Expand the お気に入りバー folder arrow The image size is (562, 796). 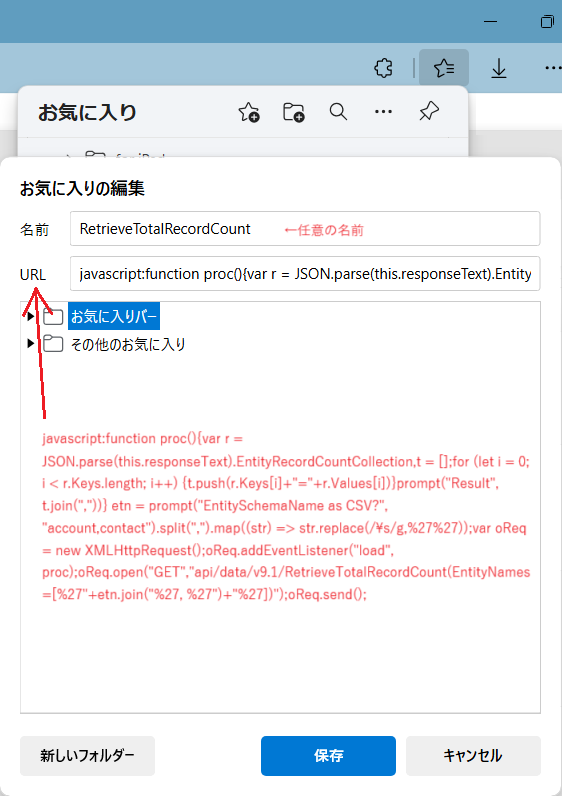click(30, 317)
